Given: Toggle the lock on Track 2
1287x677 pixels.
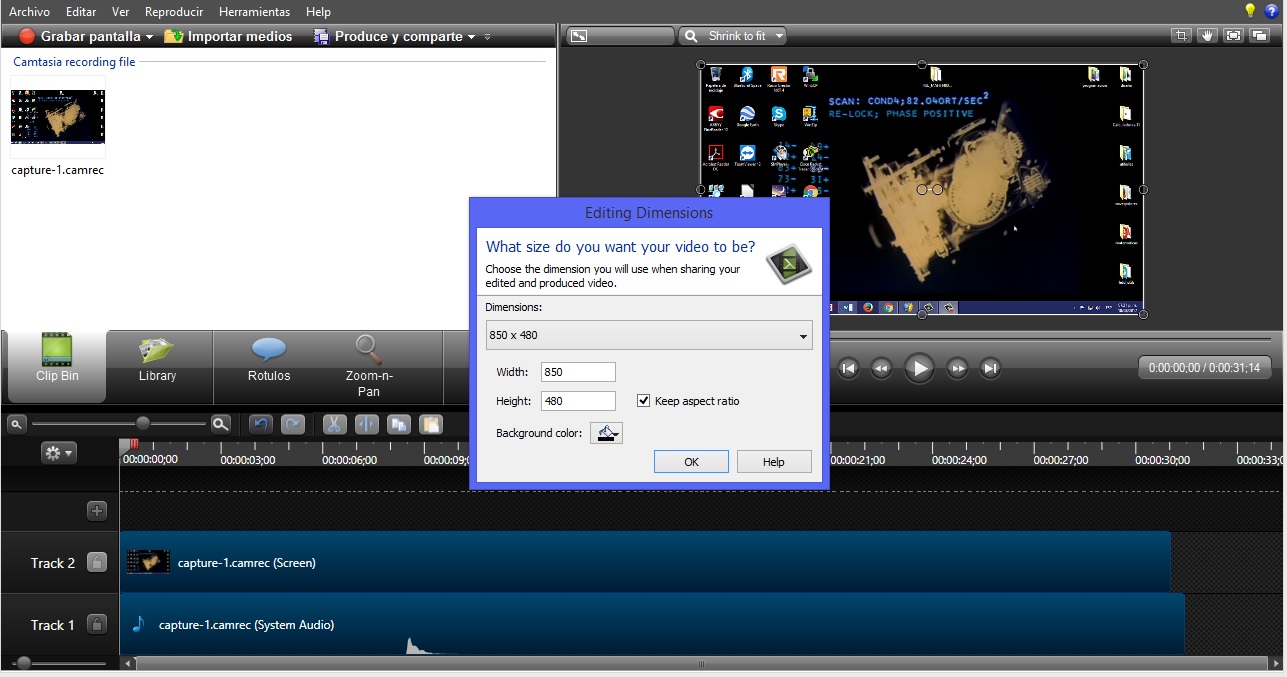Looking at the screenshot, I should pyautogui.click(x=96, y=563).
